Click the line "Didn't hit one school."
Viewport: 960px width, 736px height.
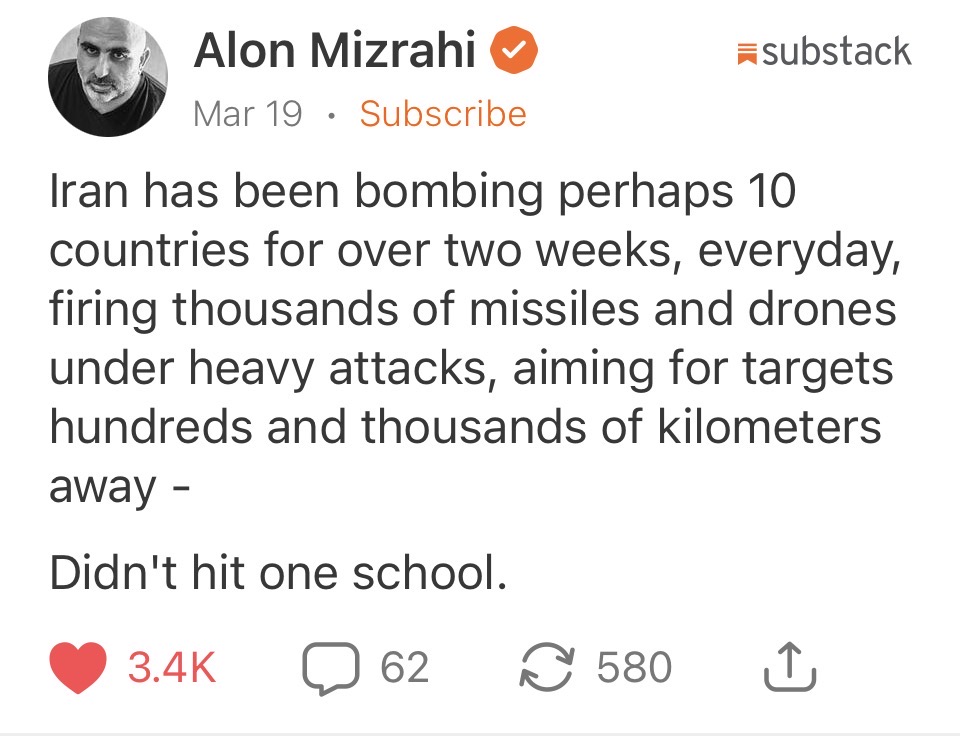click(272, 575)
